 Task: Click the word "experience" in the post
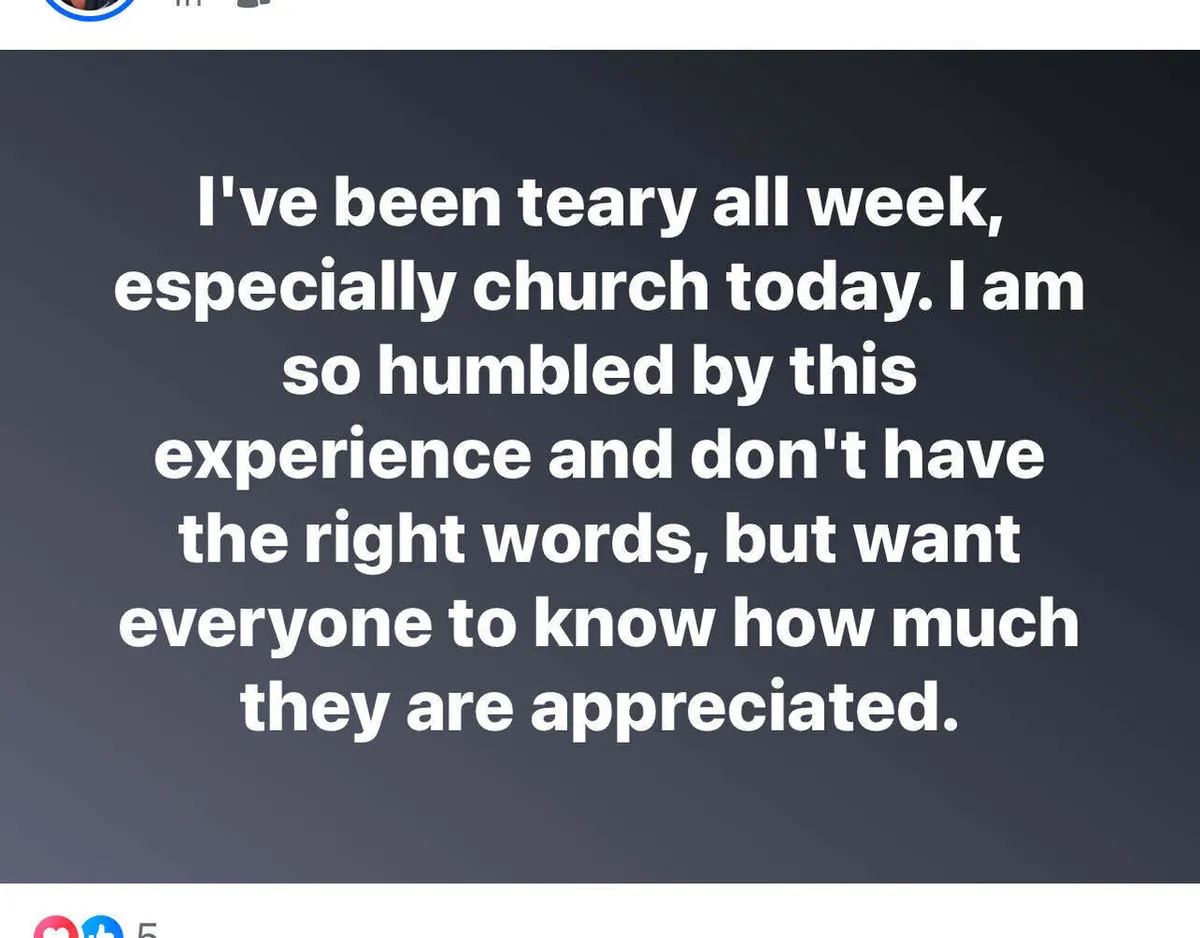pos(342,455)
